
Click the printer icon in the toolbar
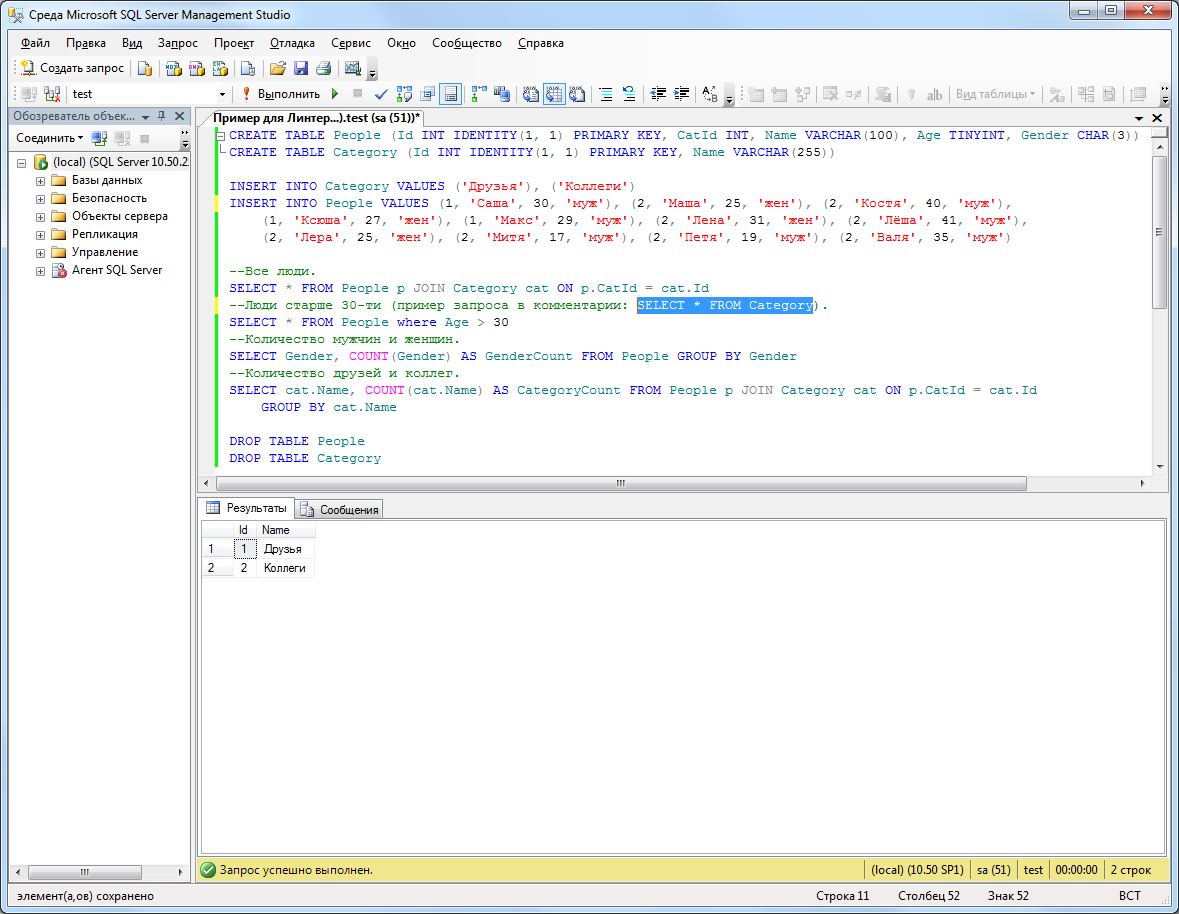point(323,68)
